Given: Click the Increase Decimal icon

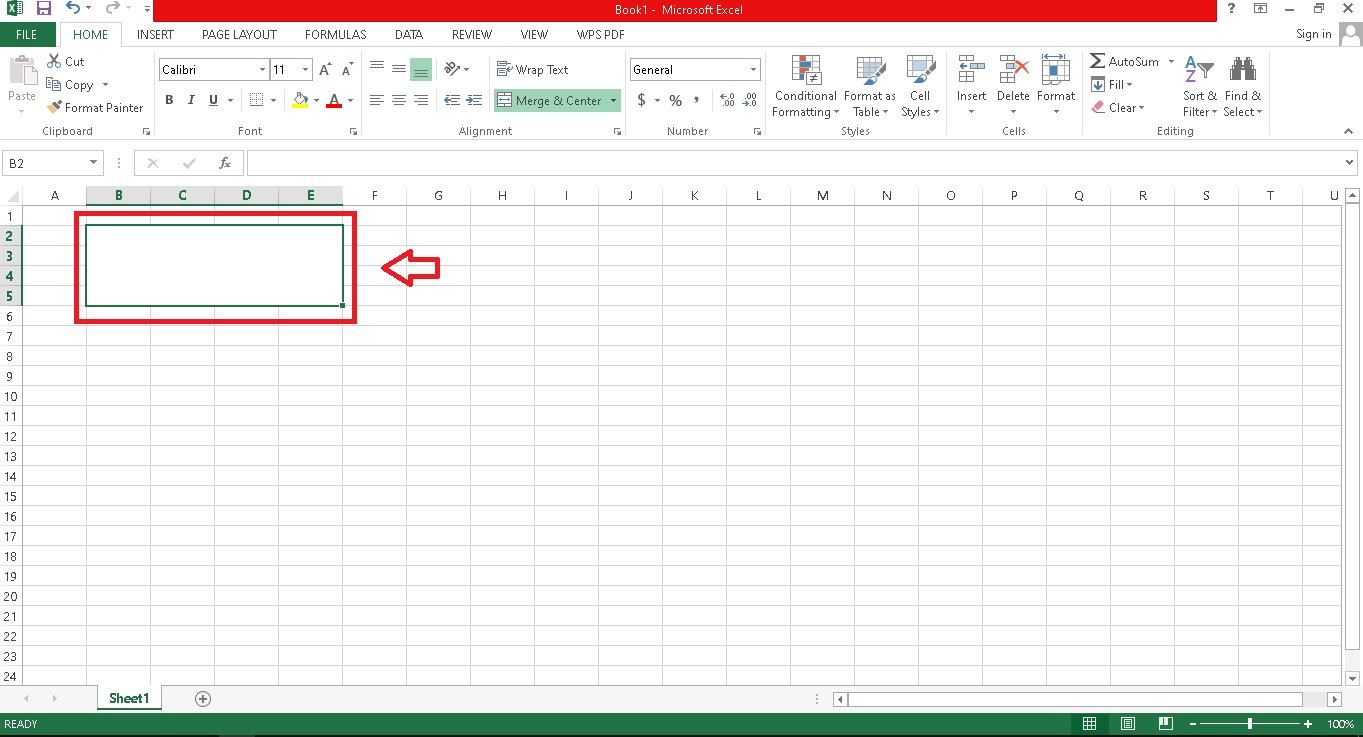Looking at the screenshot, I should [727, 101].
